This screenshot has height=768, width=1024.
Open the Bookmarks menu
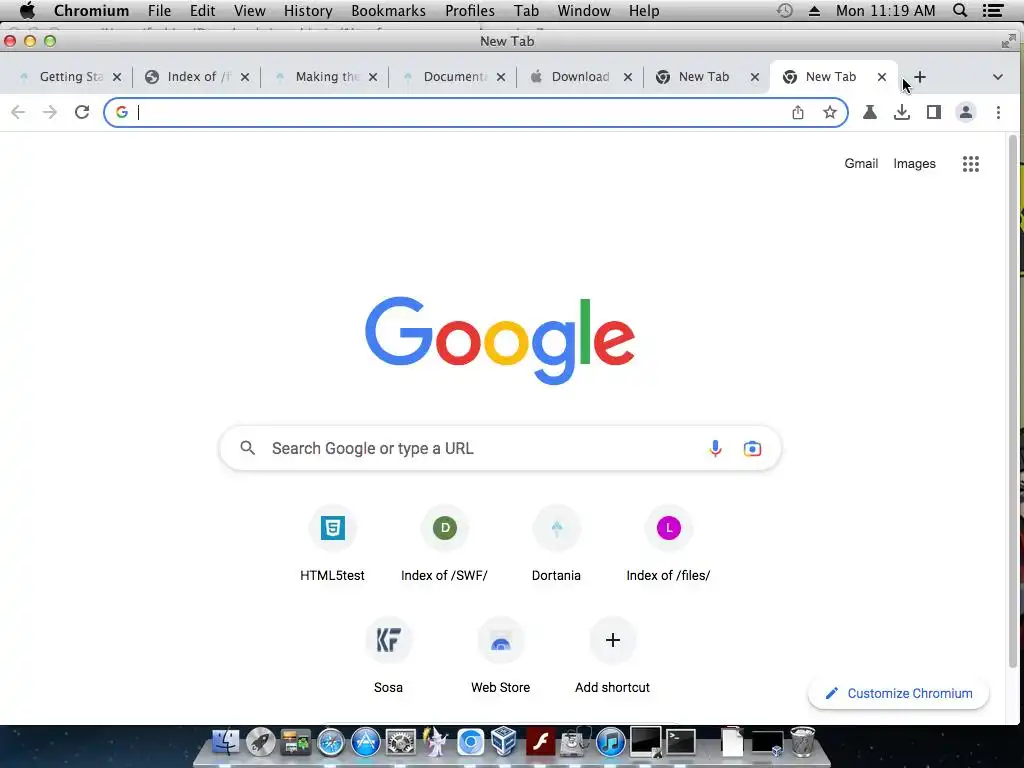[389, 11]
